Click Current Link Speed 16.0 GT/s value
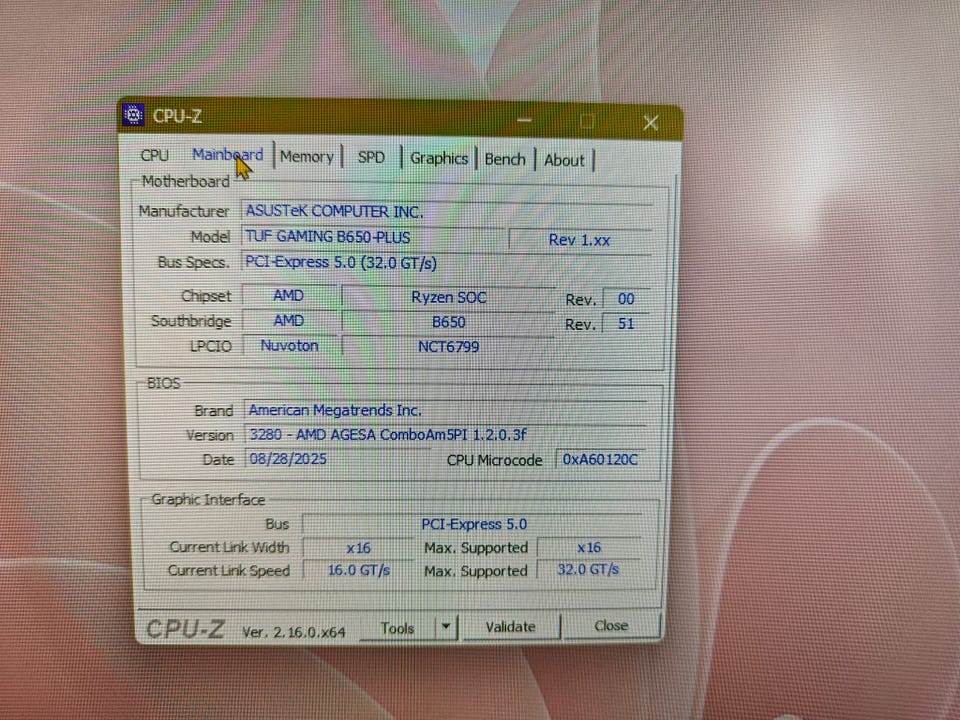 (x=358, y=571)
